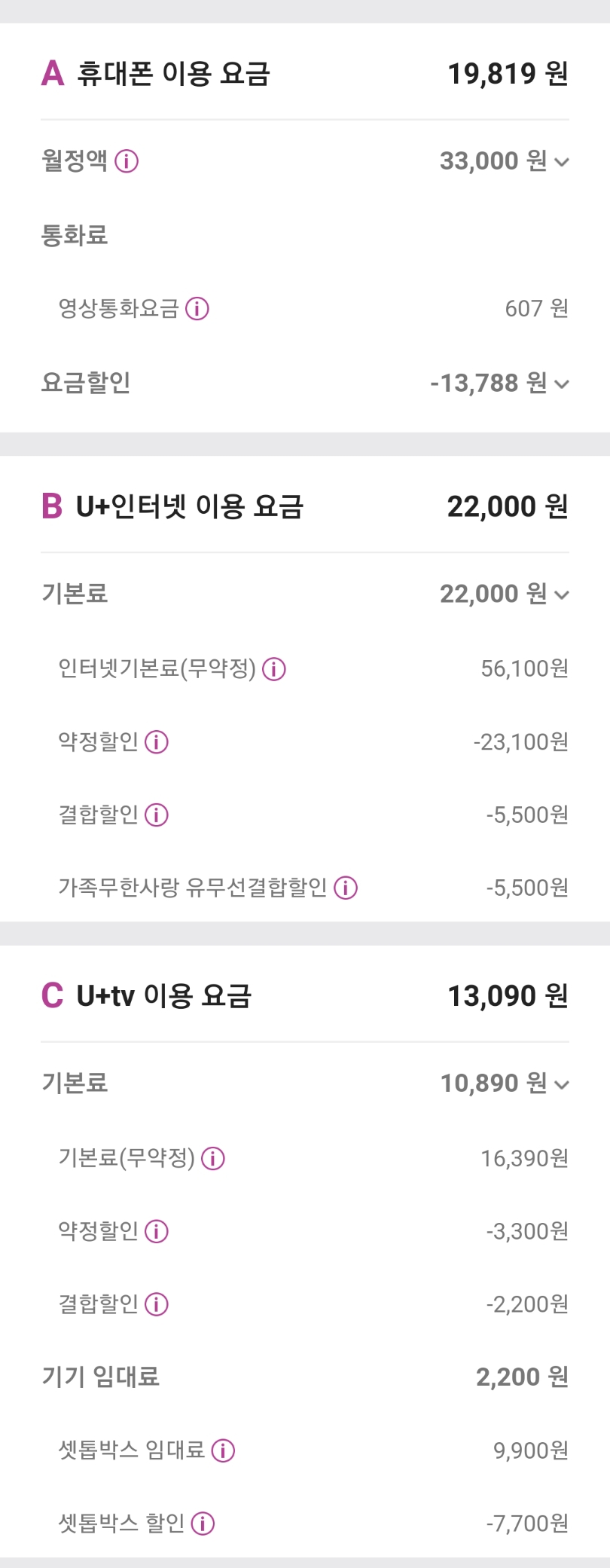Tap info icon next to 월정액
This screenshot has height=1568, width=610.
point(127,160)
